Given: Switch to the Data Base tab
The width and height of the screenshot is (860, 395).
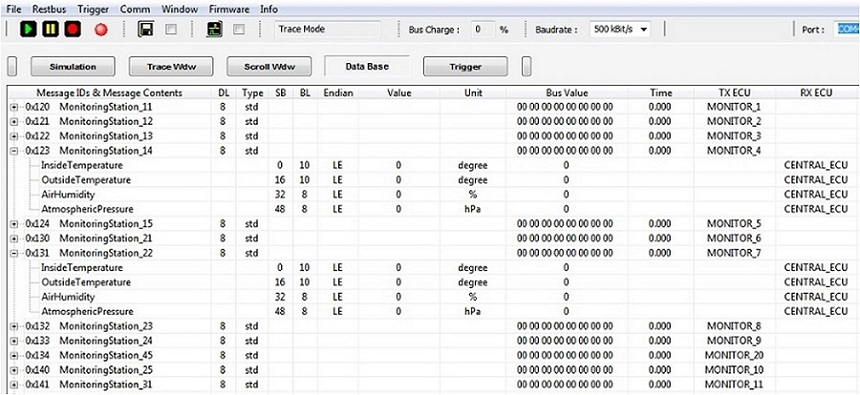Looking at the screenshot, I should 367,66.
